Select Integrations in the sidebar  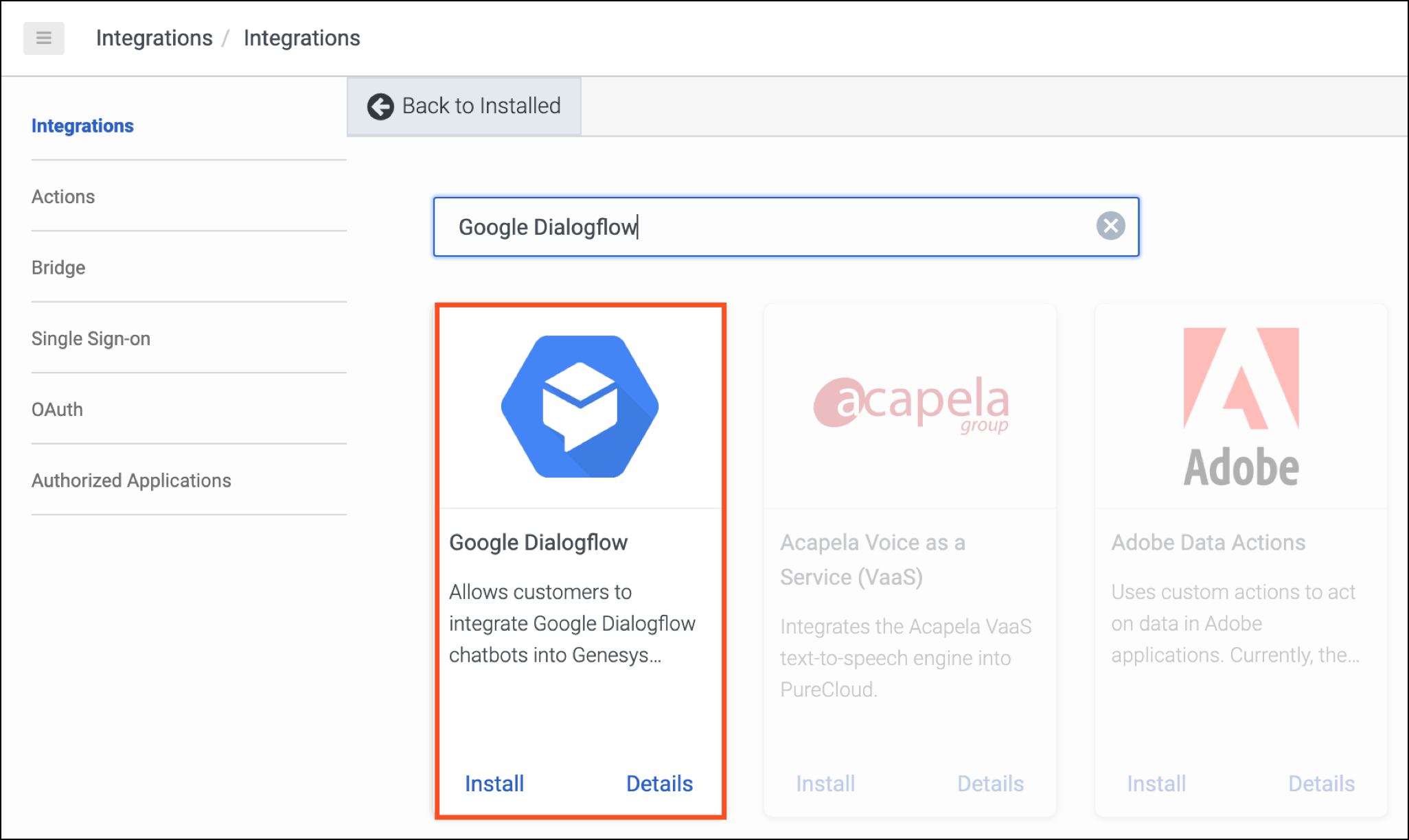point(82,126)
